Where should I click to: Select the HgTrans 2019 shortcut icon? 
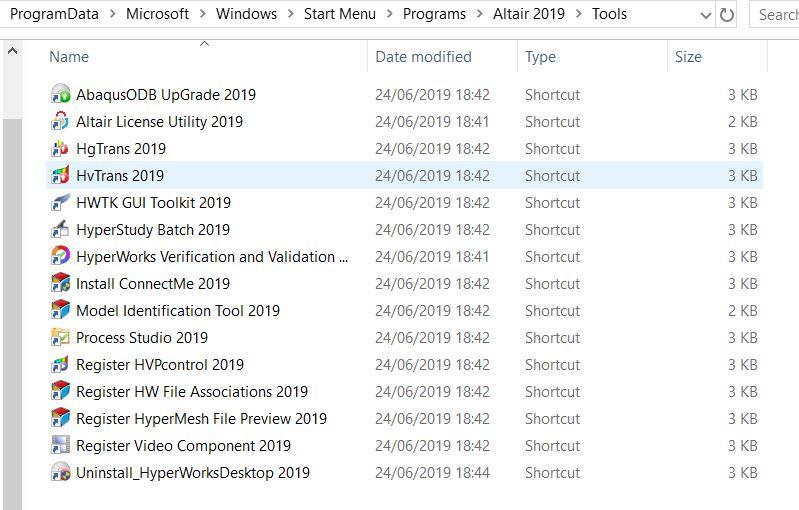point(60,149)
